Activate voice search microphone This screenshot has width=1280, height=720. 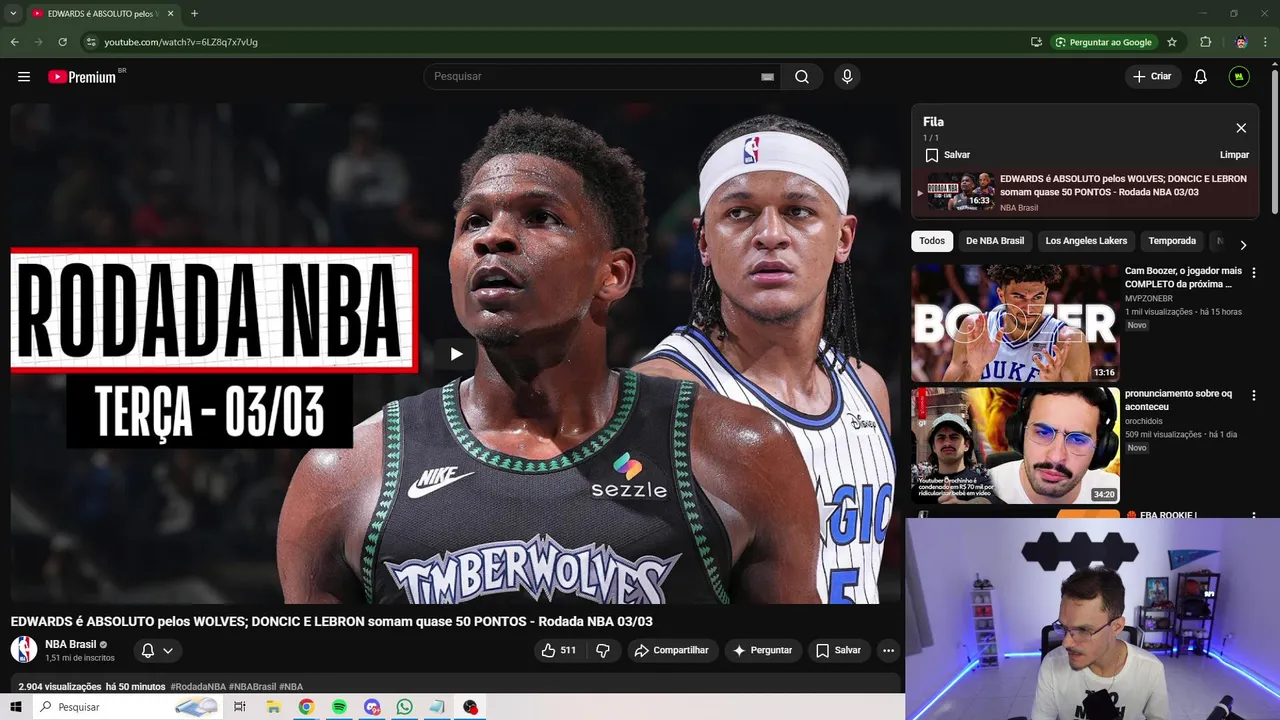[x=847, y=77]
